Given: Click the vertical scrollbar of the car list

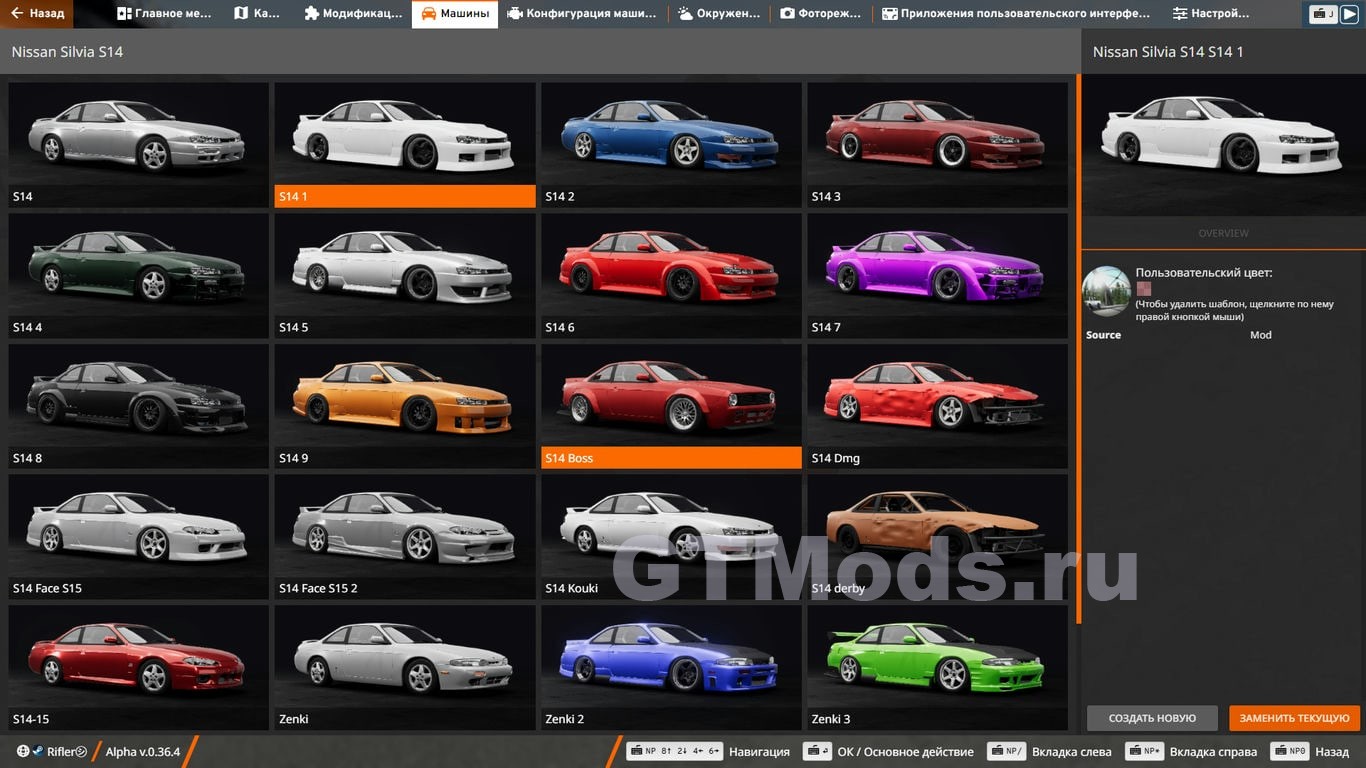Looking at the screenshot, I should [x=1078, y=350].
